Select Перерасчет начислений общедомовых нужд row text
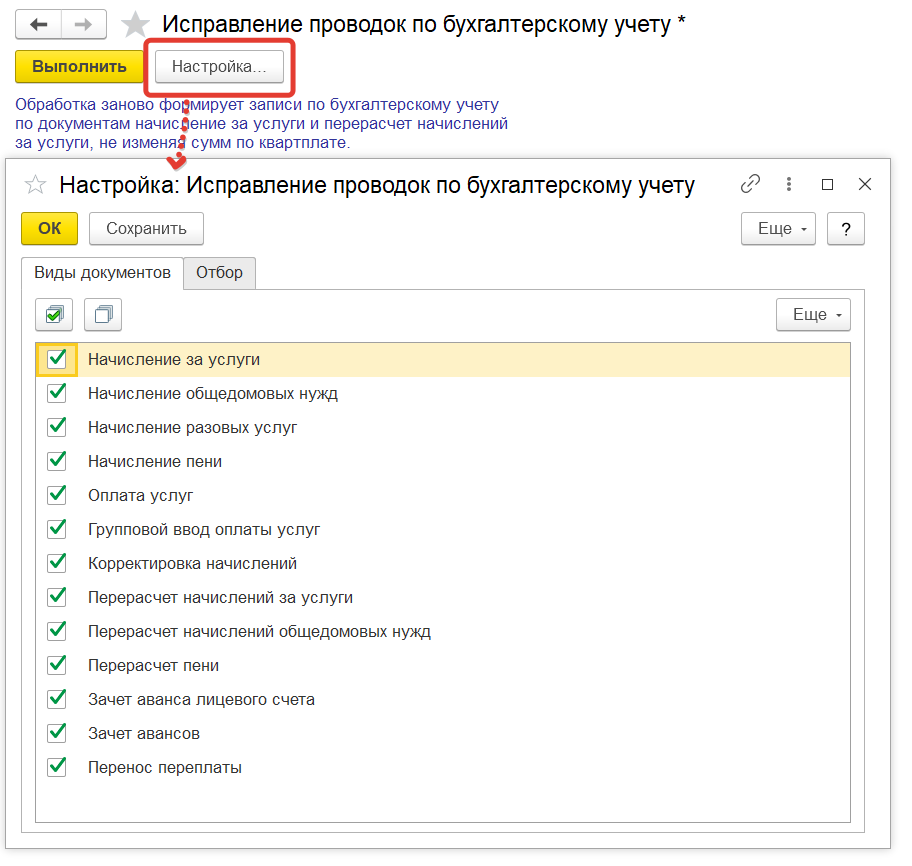The image size is (912, 866). pos(259,632)
